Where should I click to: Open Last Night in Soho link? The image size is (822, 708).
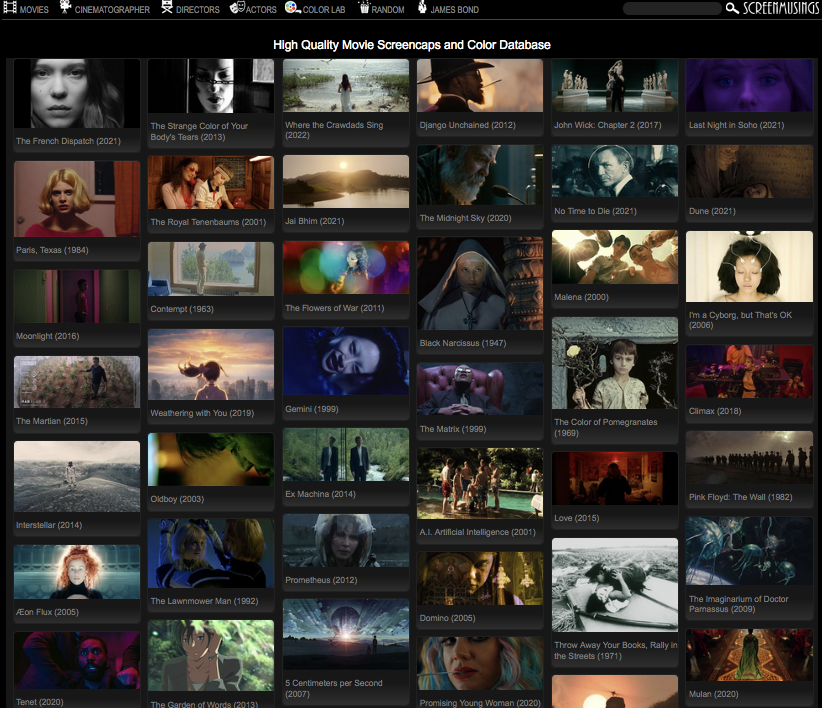[737, 125]
